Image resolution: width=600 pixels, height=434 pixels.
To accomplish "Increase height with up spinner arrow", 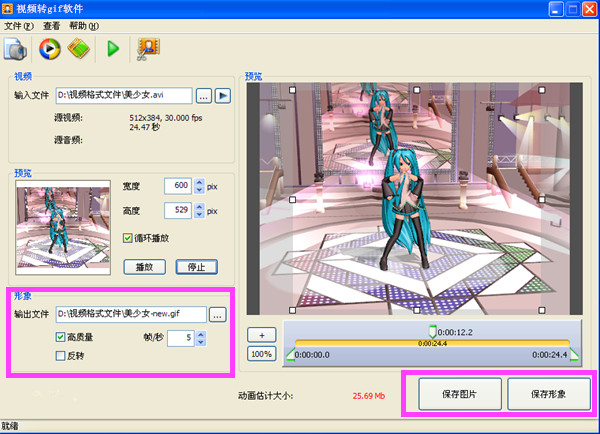I will [199, 207].
